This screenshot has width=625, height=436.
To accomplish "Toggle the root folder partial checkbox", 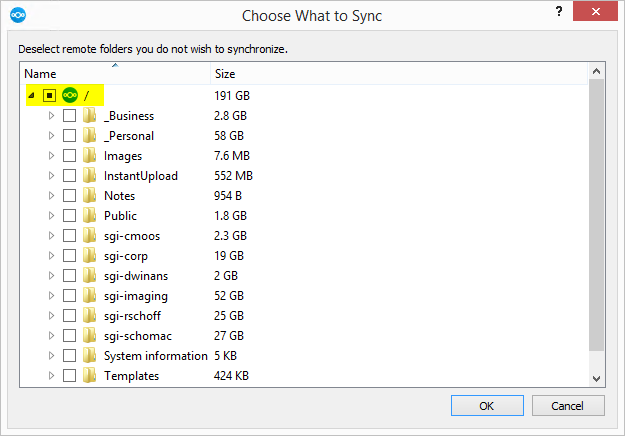I will (x=49, y=95).
